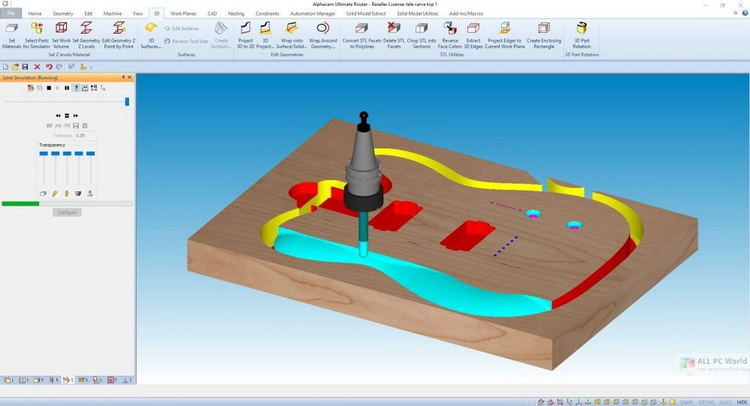
Task: Open the Geometry ribbon tab
Action: [x=62, y=14]
